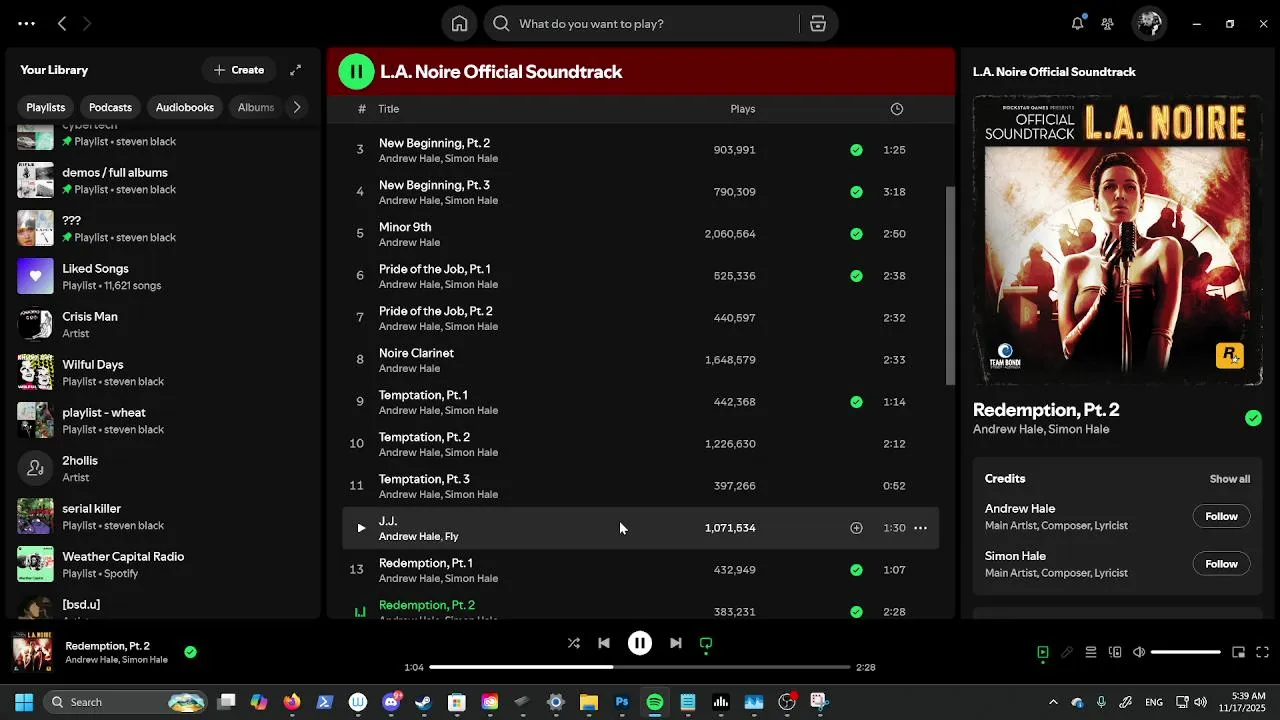Show more library filters with the right chevron
Screen dimensions: 1280x720
coord(296,107)
